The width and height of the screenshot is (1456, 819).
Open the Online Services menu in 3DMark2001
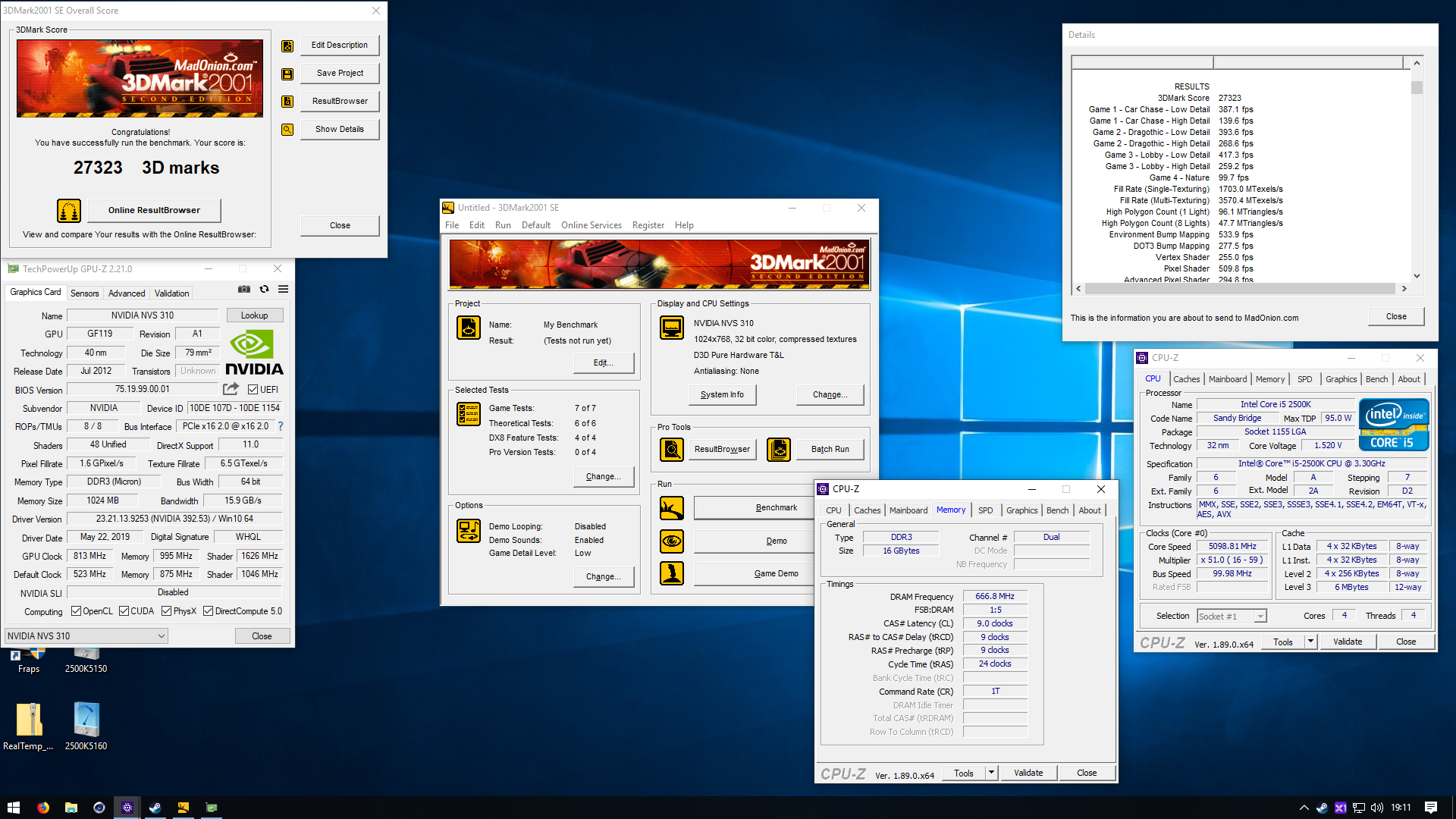(591, 225)
